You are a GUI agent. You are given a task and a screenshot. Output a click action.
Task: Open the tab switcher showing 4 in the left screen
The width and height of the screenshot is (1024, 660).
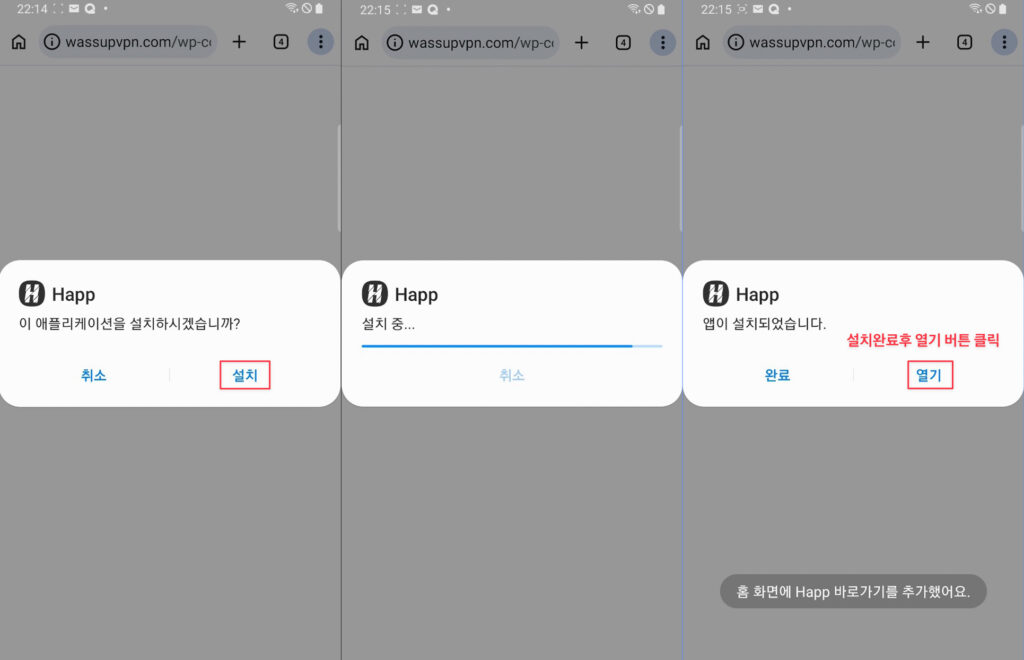[x=281, y=42]
